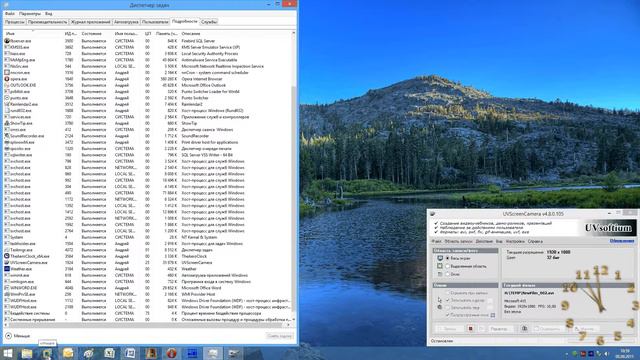Click the nncron.exe process icon

pos(7,73)
